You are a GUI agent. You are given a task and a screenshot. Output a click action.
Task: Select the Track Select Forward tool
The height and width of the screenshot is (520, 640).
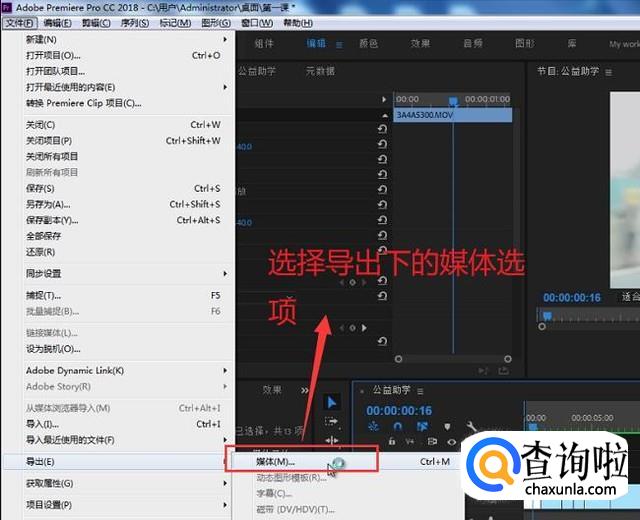(x=331, y=421)
